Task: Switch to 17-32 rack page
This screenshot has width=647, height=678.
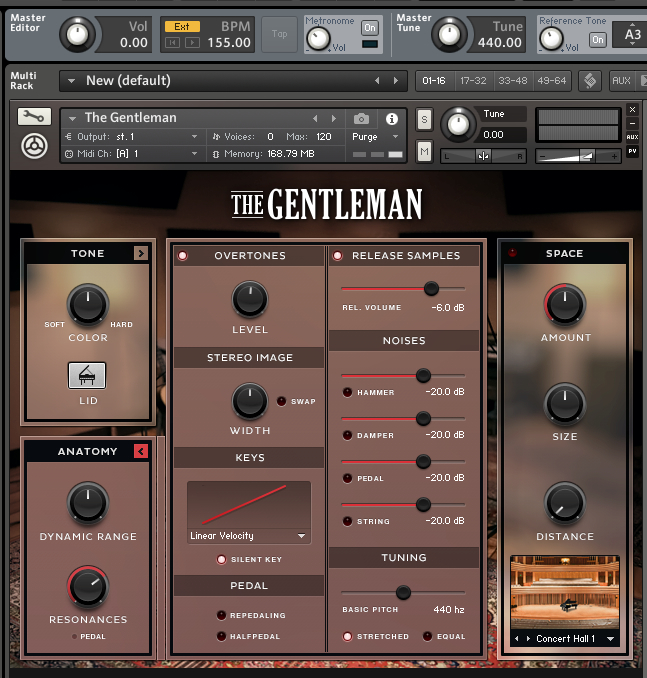Action: (x=473, y=81)
